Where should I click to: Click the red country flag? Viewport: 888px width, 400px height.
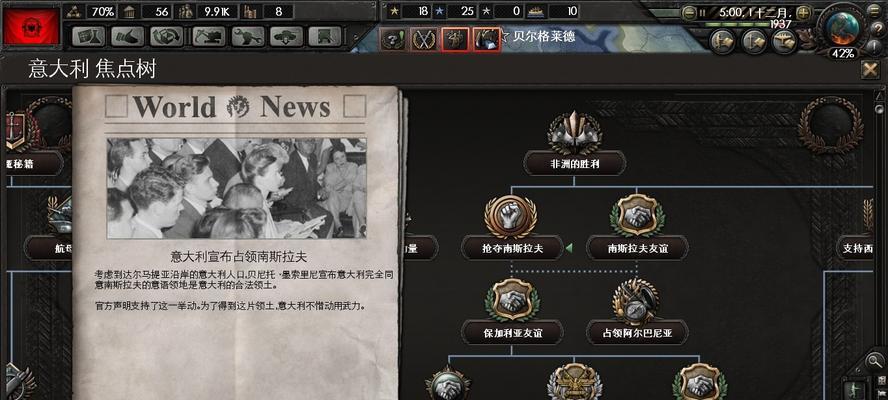[x=31, y=27]
